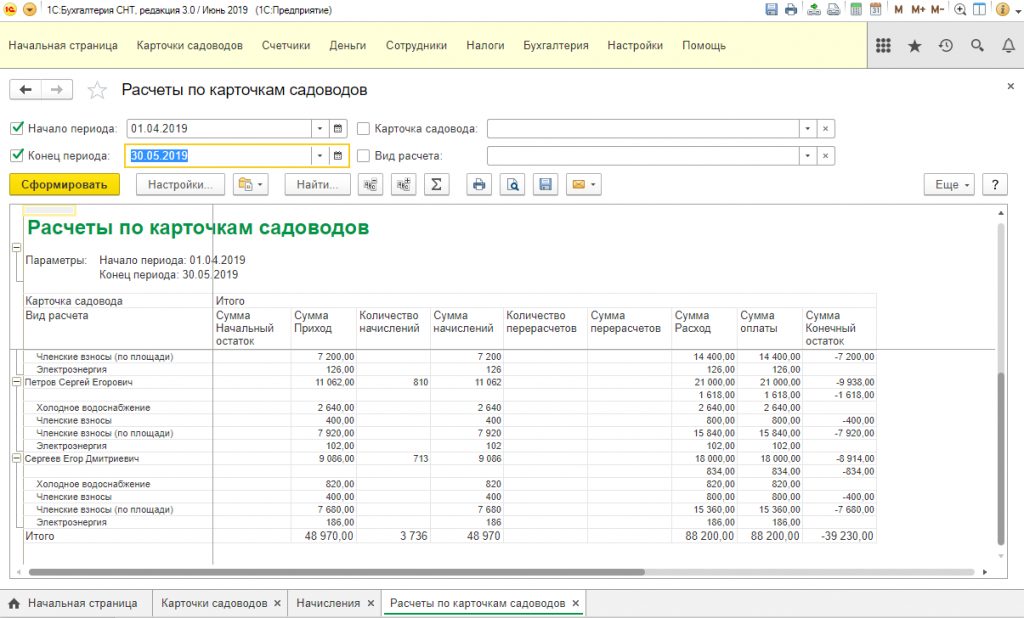1024x618 pixels.
Task: Open the Настройки menu in top bar
Action: click(635, 46)
